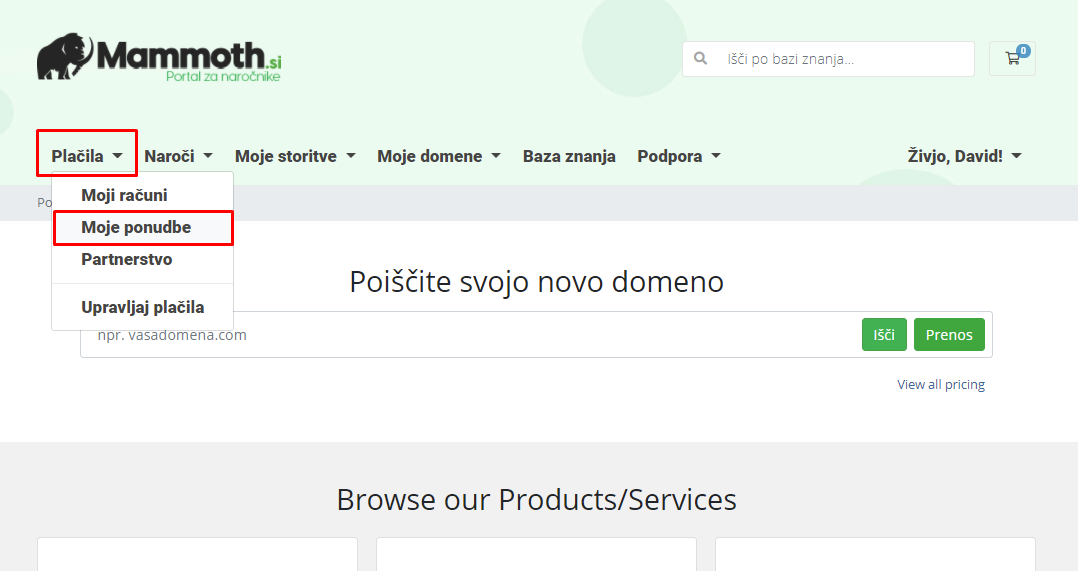The height and width of the screenshot is (571, 1078).
Task: Focus the Išči po bazi znanja search field
Action: pyautogui.click(x=828, y=58)
